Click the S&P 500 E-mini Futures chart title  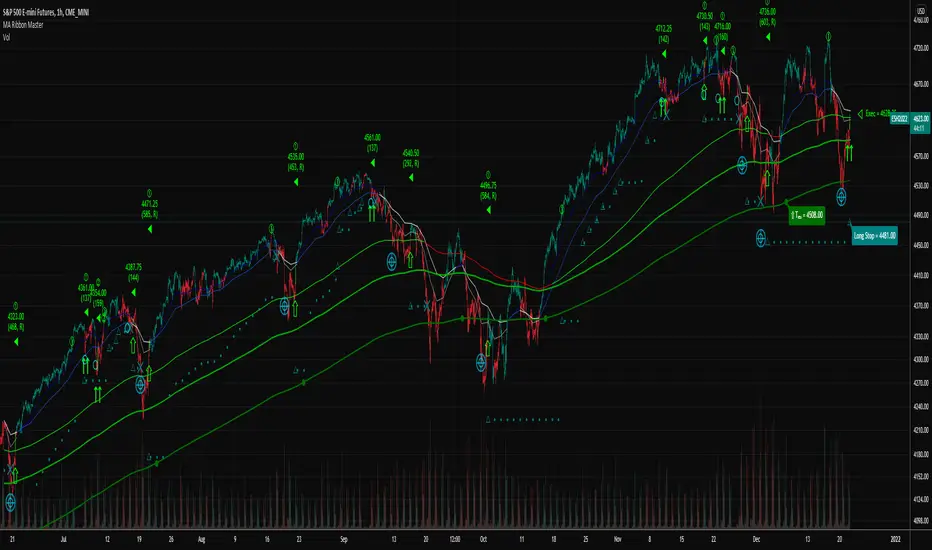point(46,12)
